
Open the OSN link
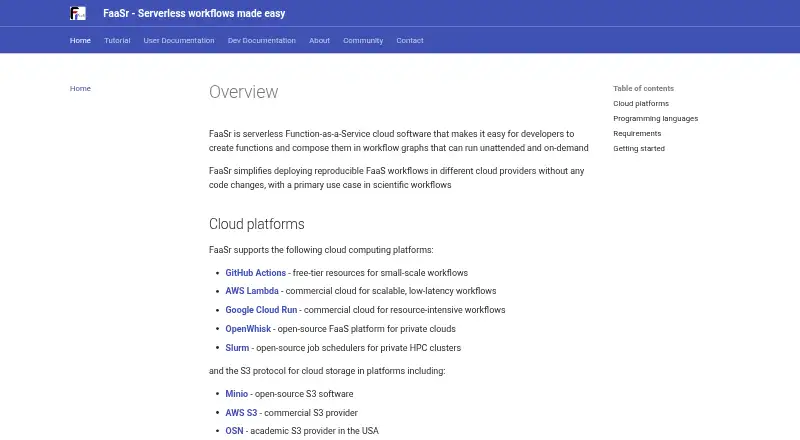point(234,431)
